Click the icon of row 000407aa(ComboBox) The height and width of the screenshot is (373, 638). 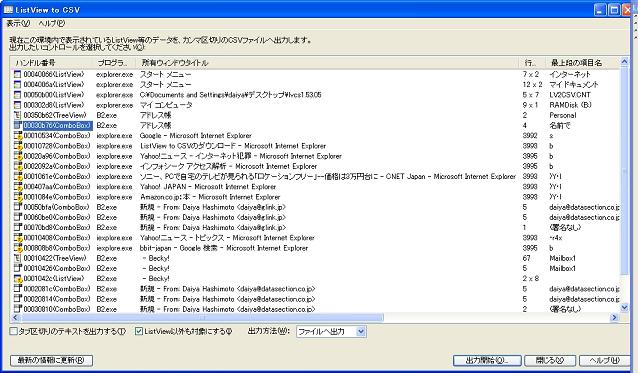pos(17,186)
